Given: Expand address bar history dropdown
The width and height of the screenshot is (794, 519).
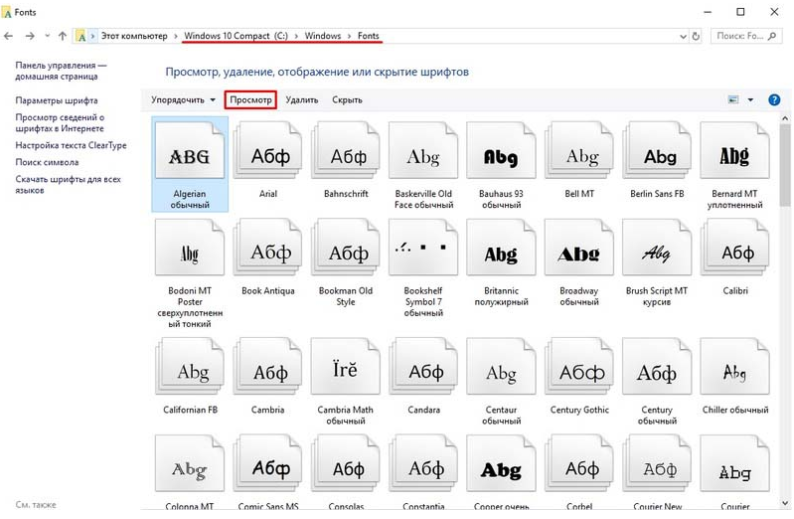Looking at the screenshot, I should coord(683,36).
